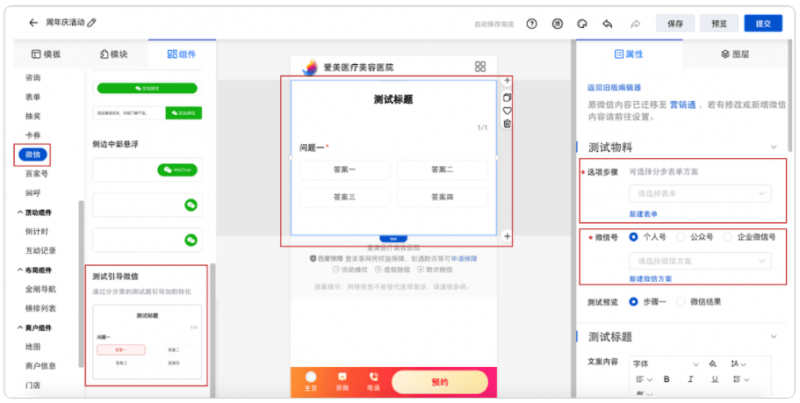Click the blue 提交 button

click(x=763, y=23)
